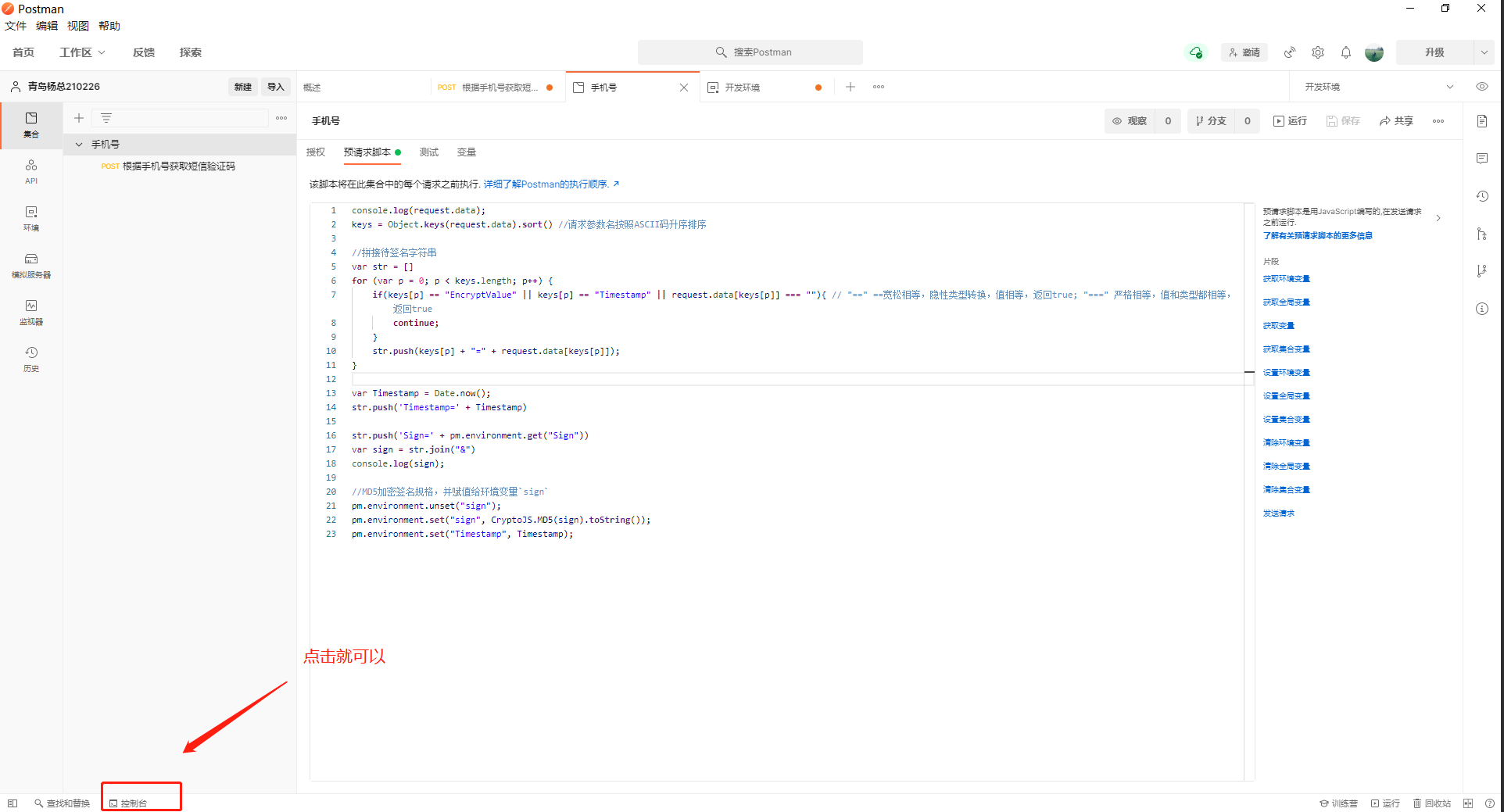
Task: Insert the 发送请求 snippet
Action: click(1279, 513)
